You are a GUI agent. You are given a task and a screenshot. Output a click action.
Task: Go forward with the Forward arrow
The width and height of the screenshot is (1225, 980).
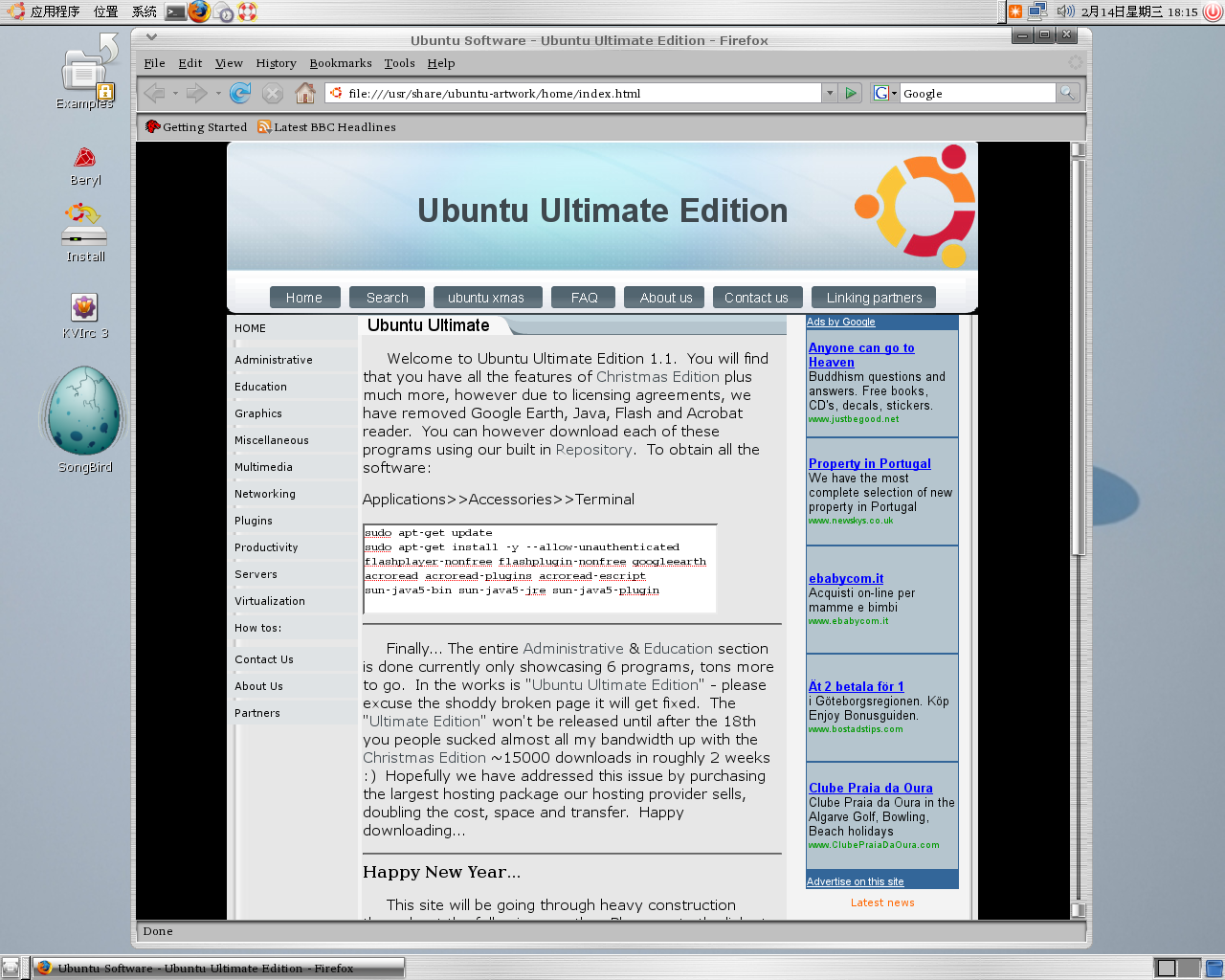[x=196, y=93]
